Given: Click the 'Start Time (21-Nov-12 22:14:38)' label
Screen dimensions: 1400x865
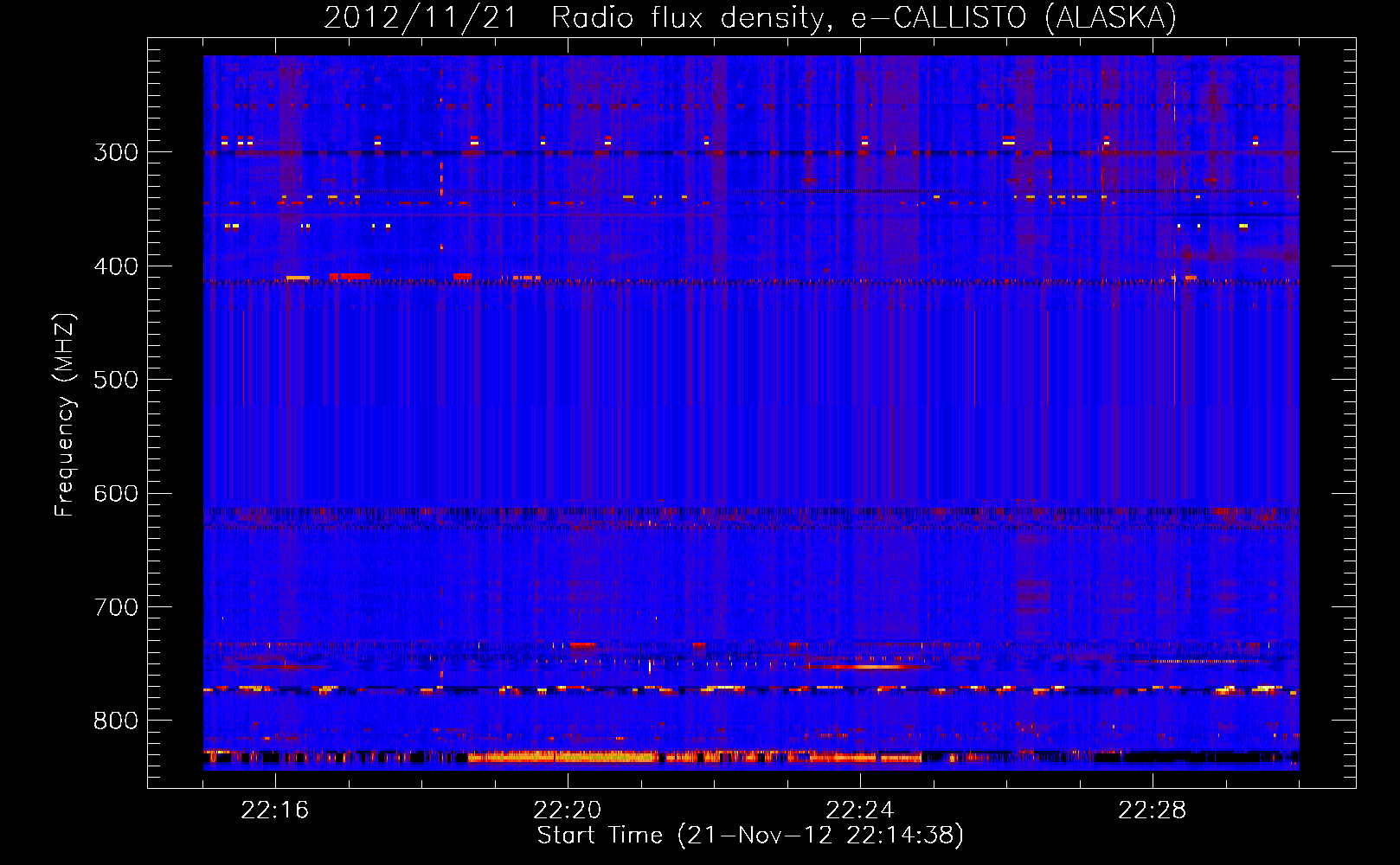Looking at the screenshot, I should point(750,836).
